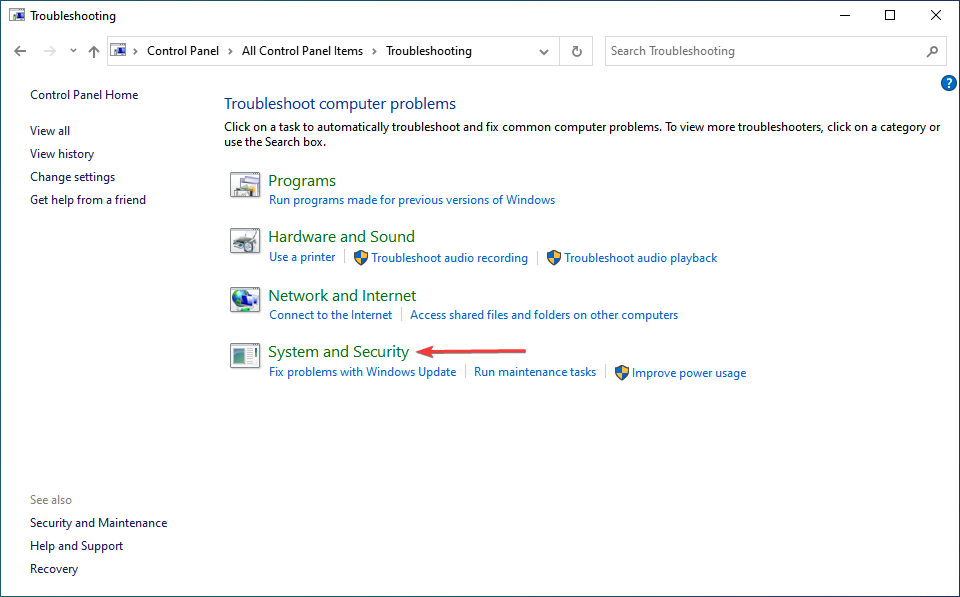Click the Hardware and Sound category icon

point(245,241)
